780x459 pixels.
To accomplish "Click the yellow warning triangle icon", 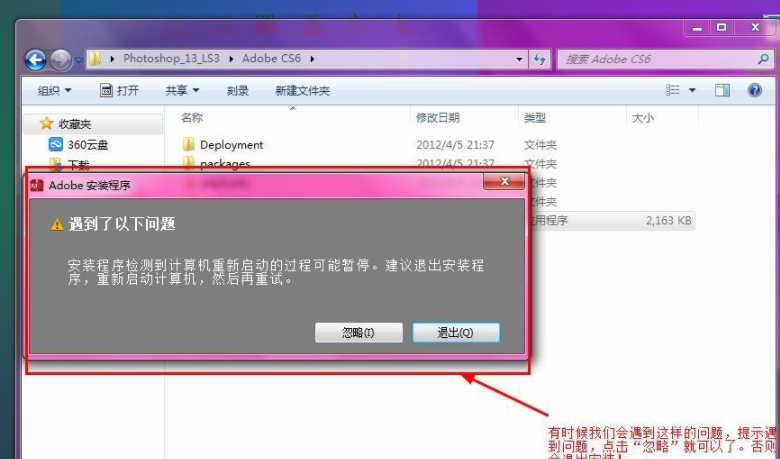I will (57, 224).
